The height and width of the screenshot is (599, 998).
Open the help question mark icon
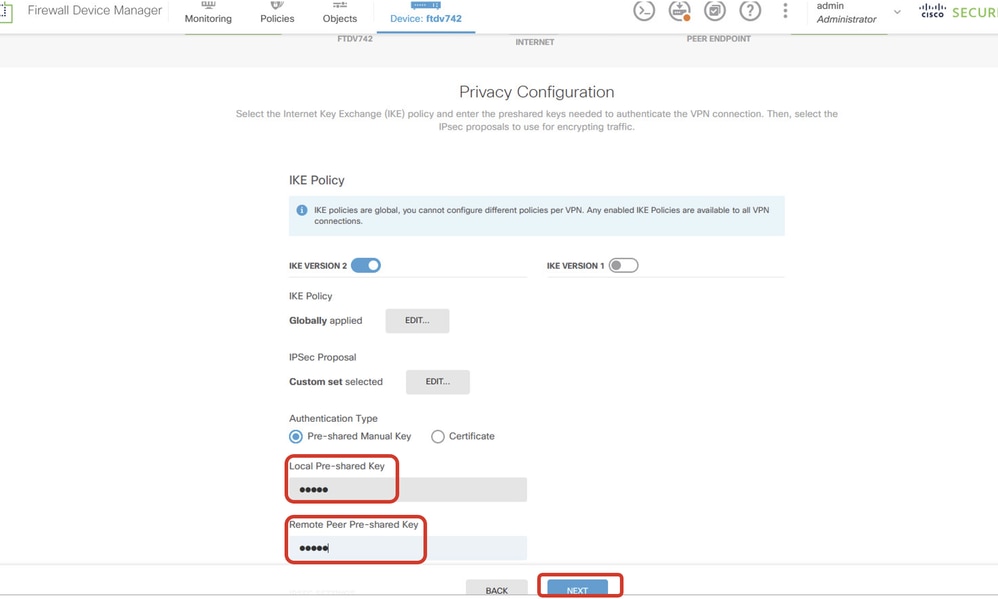click(x=750, y=10)
